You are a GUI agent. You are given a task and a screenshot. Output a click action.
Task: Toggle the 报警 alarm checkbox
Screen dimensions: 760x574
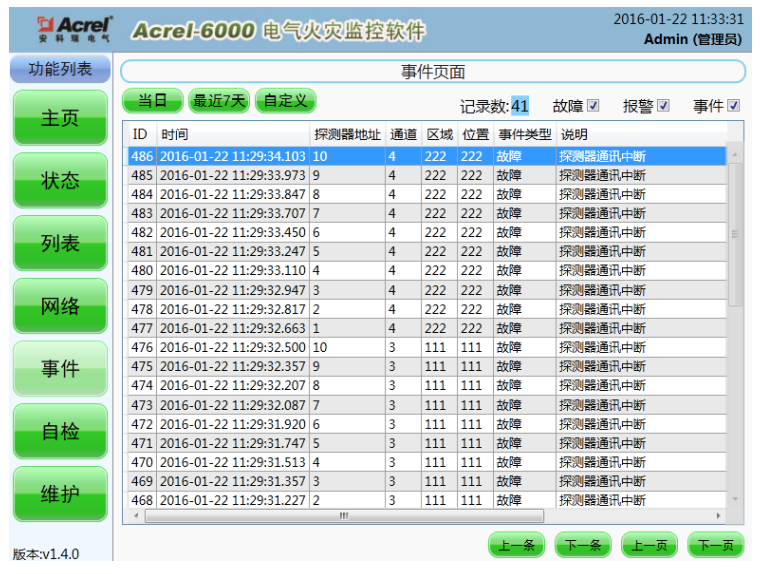(x=663, y=106)
